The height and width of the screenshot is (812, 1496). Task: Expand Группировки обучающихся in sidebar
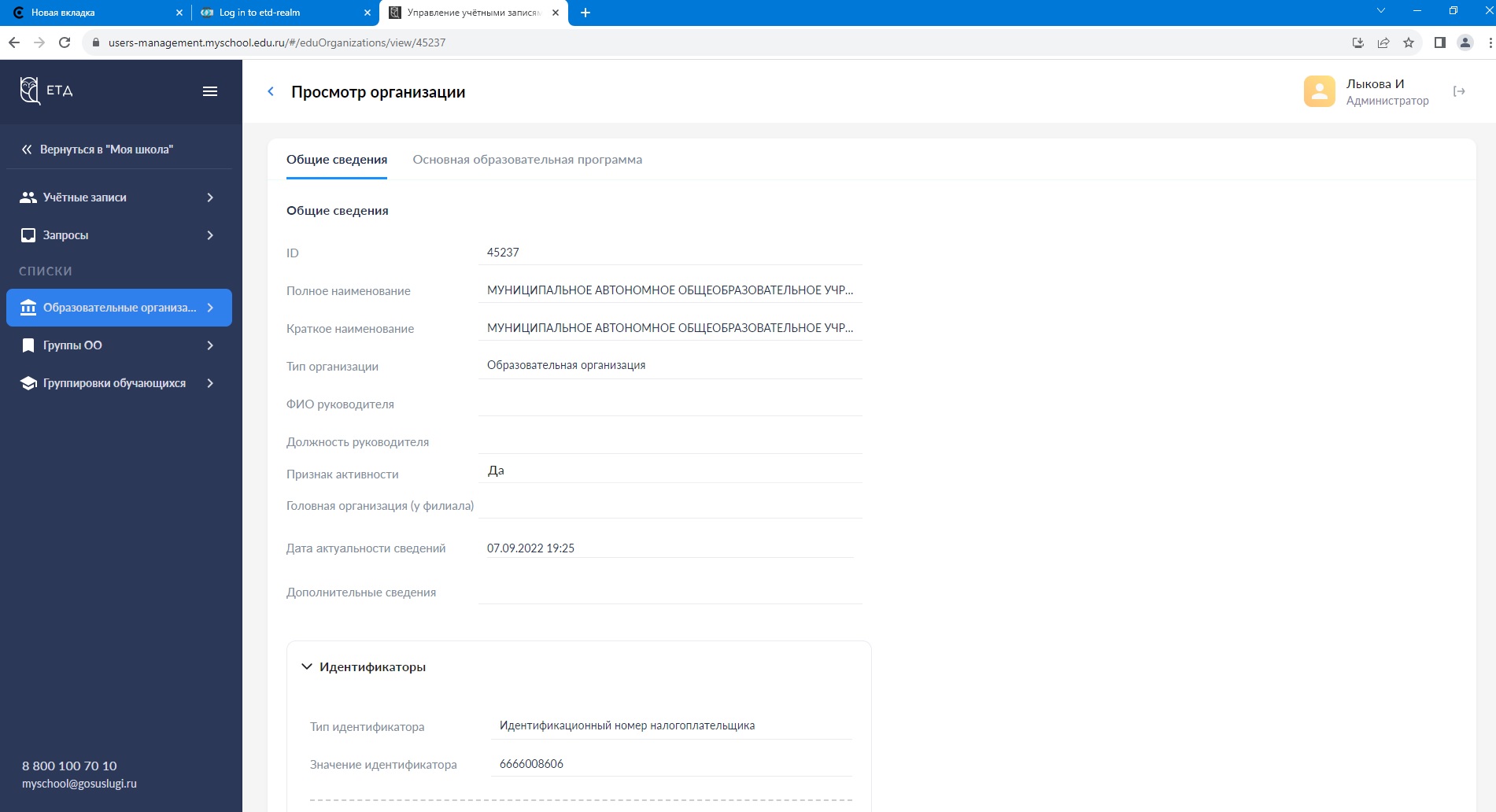coord(118,383)
